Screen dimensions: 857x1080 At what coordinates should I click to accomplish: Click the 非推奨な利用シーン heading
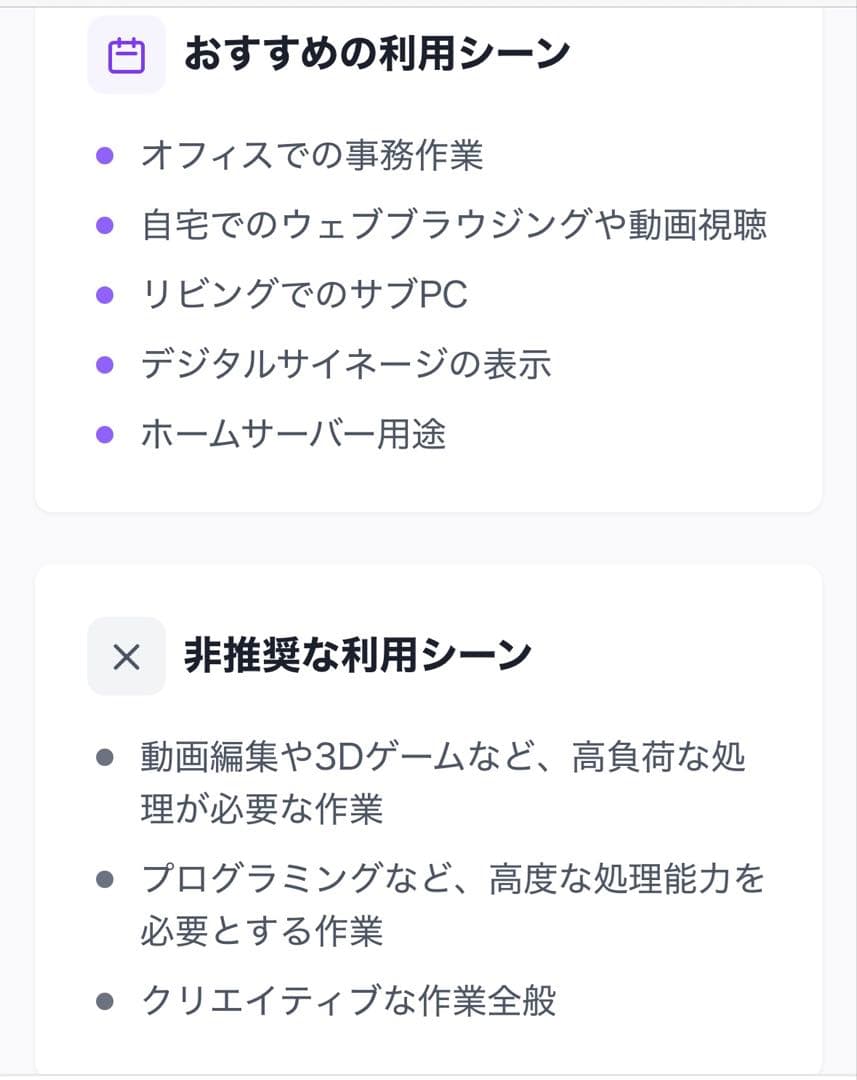coord(357,656)
